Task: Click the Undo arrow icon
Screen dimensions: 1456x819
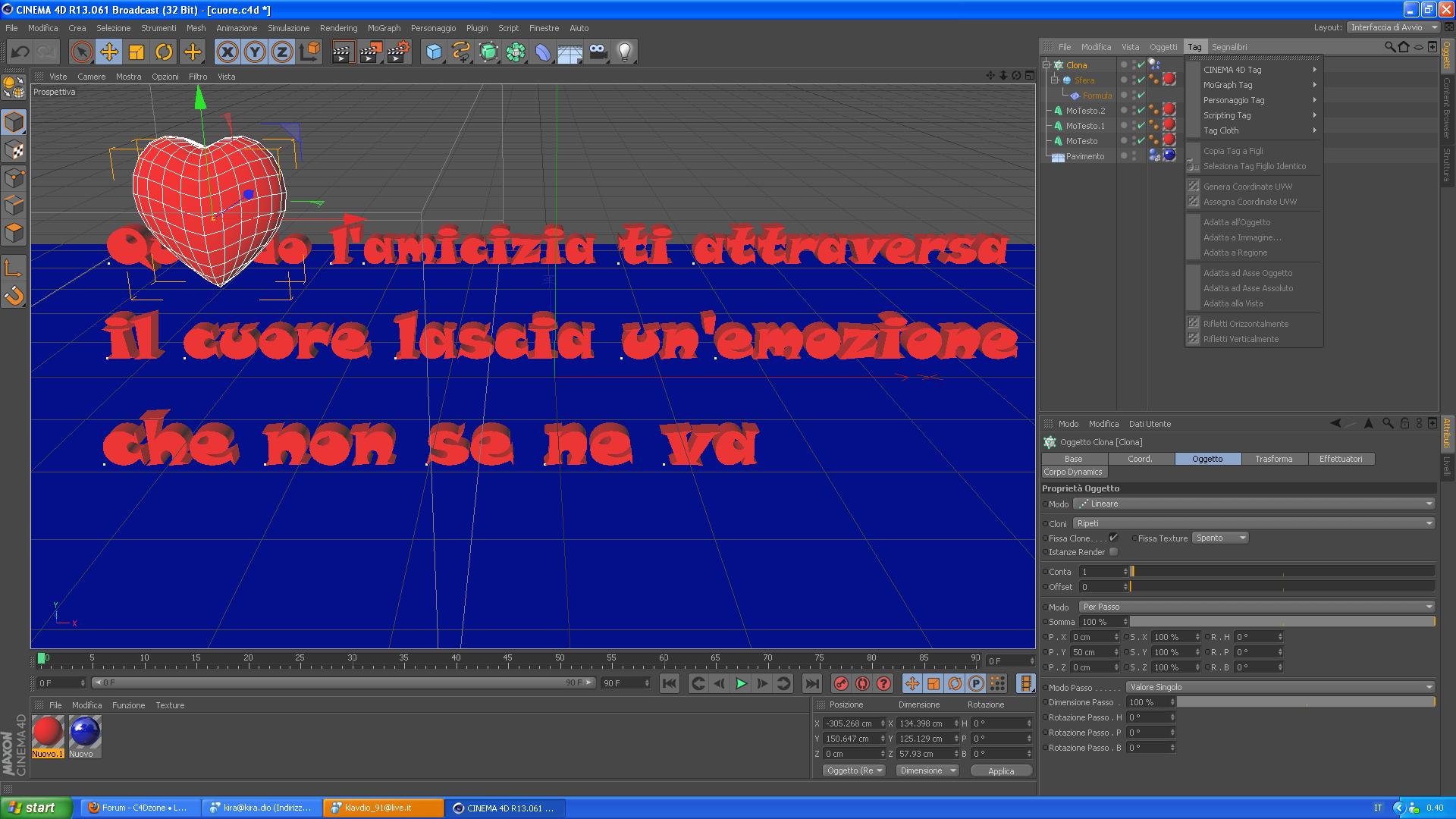Action: pos(20,52)
